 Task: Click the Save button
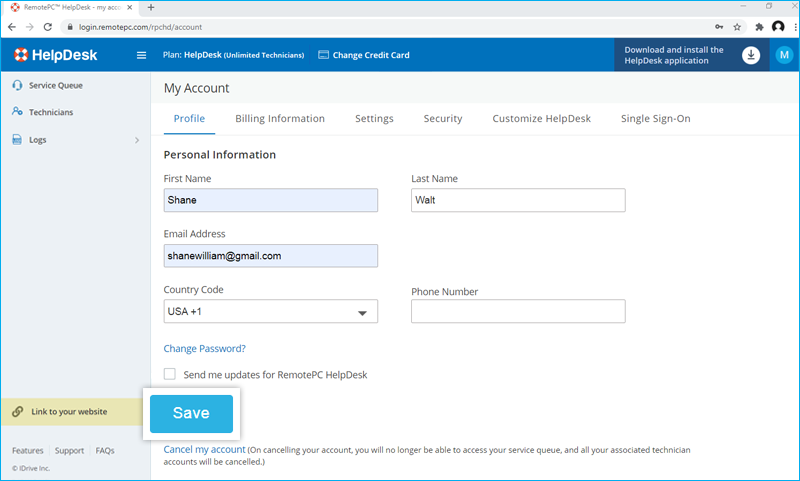pyautogui.click(x=191, y=413)
